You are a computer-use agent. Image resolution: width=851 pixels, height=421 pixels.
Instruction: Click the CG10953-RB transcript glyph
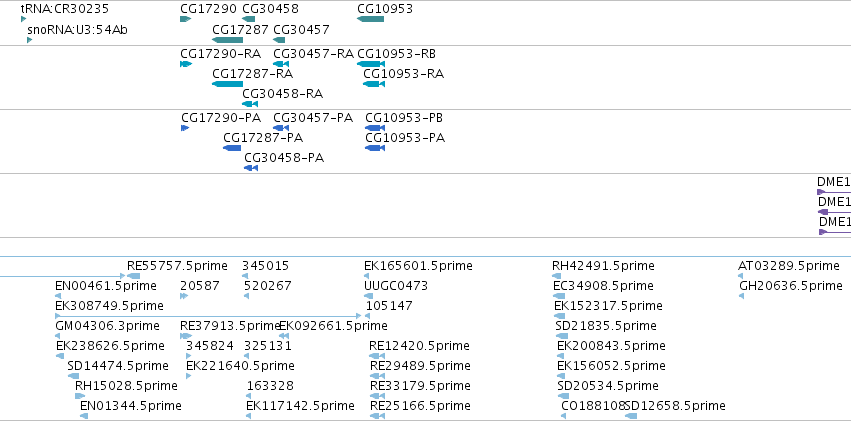click(x=371, y=64)
